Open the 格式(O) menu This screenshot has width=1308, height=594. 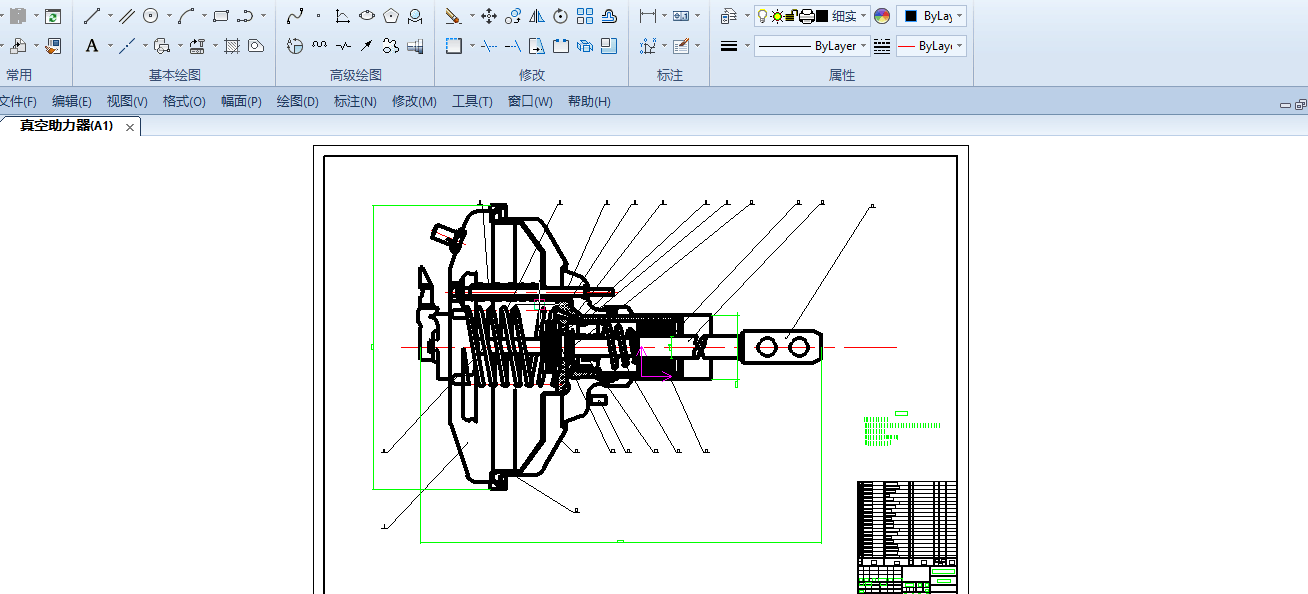(x=184, y=101)
